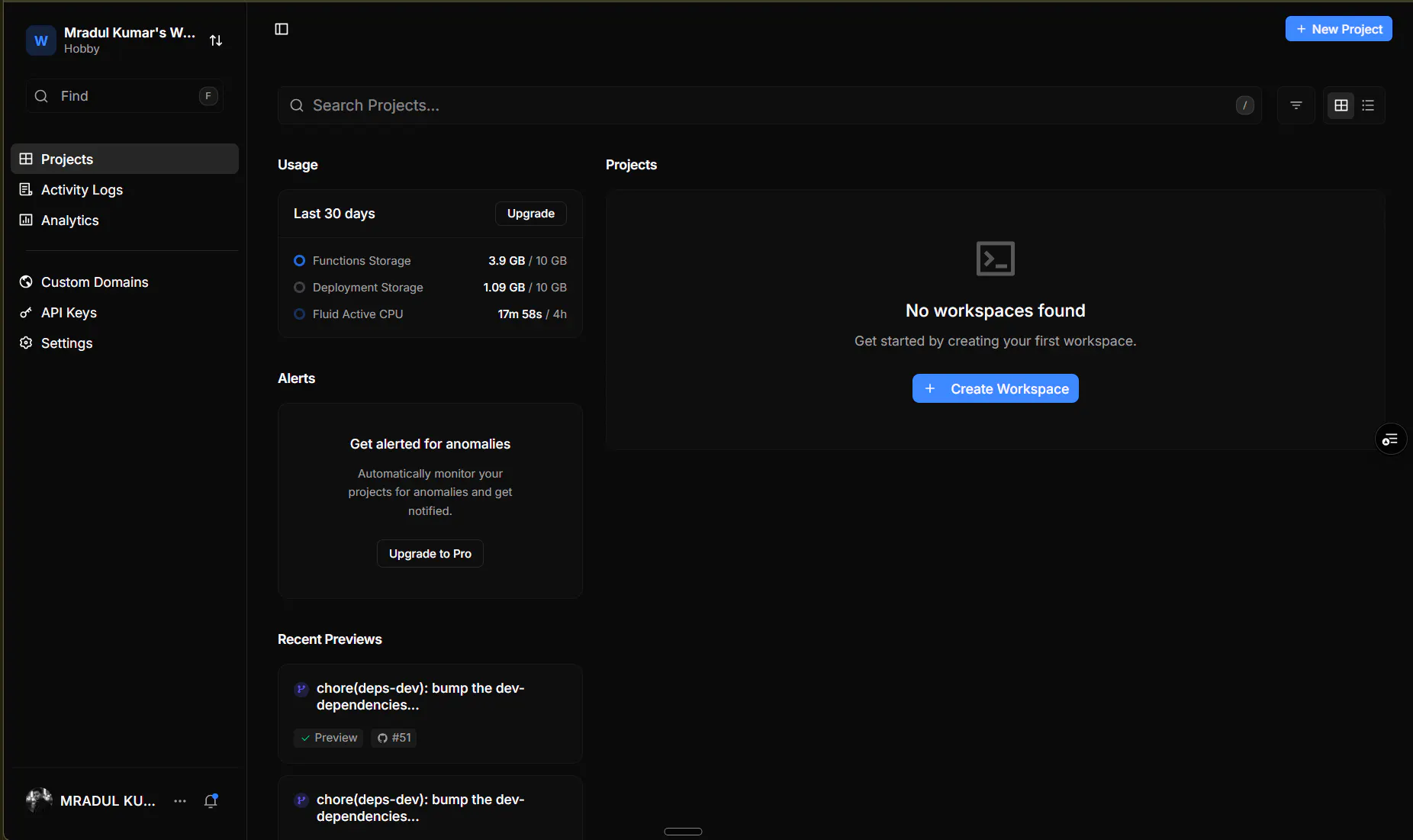Click Upgrade to Pro button
Viewport: 1413px width, 840px height.
coord(430,554)
